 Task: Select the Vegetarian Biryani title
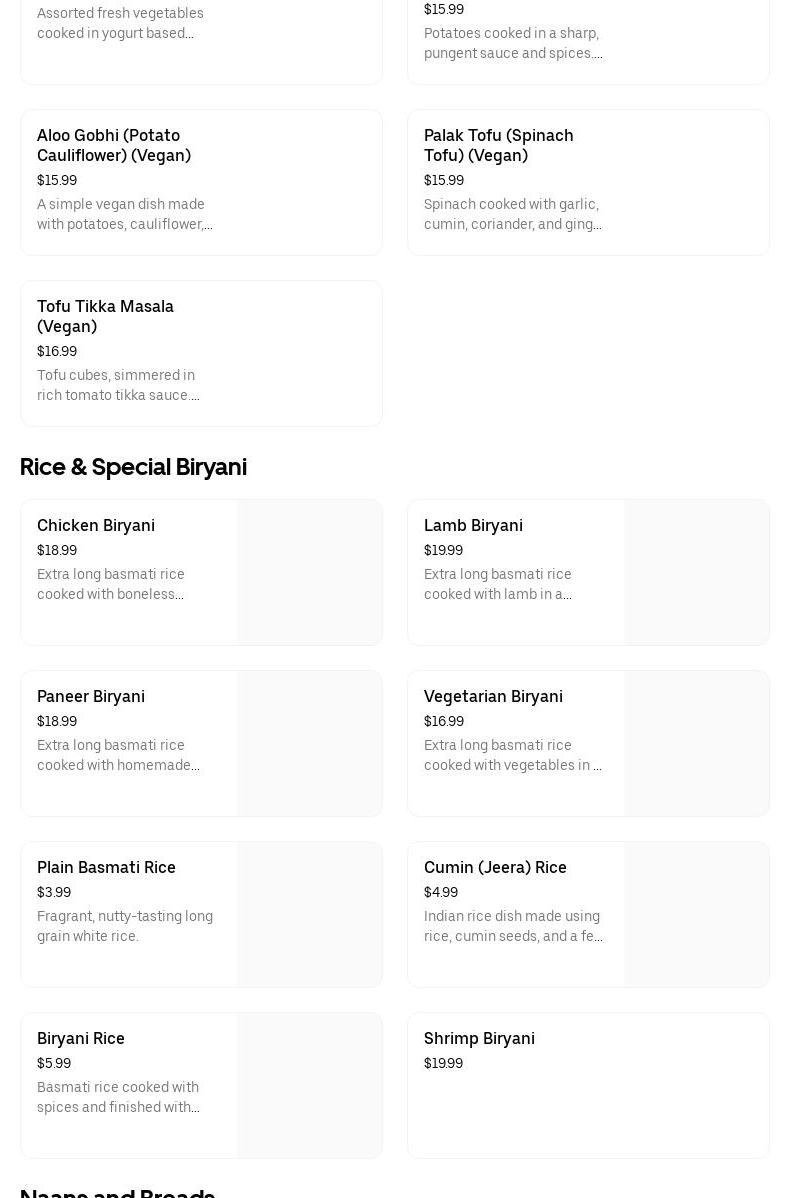click(x=493, y=696)
